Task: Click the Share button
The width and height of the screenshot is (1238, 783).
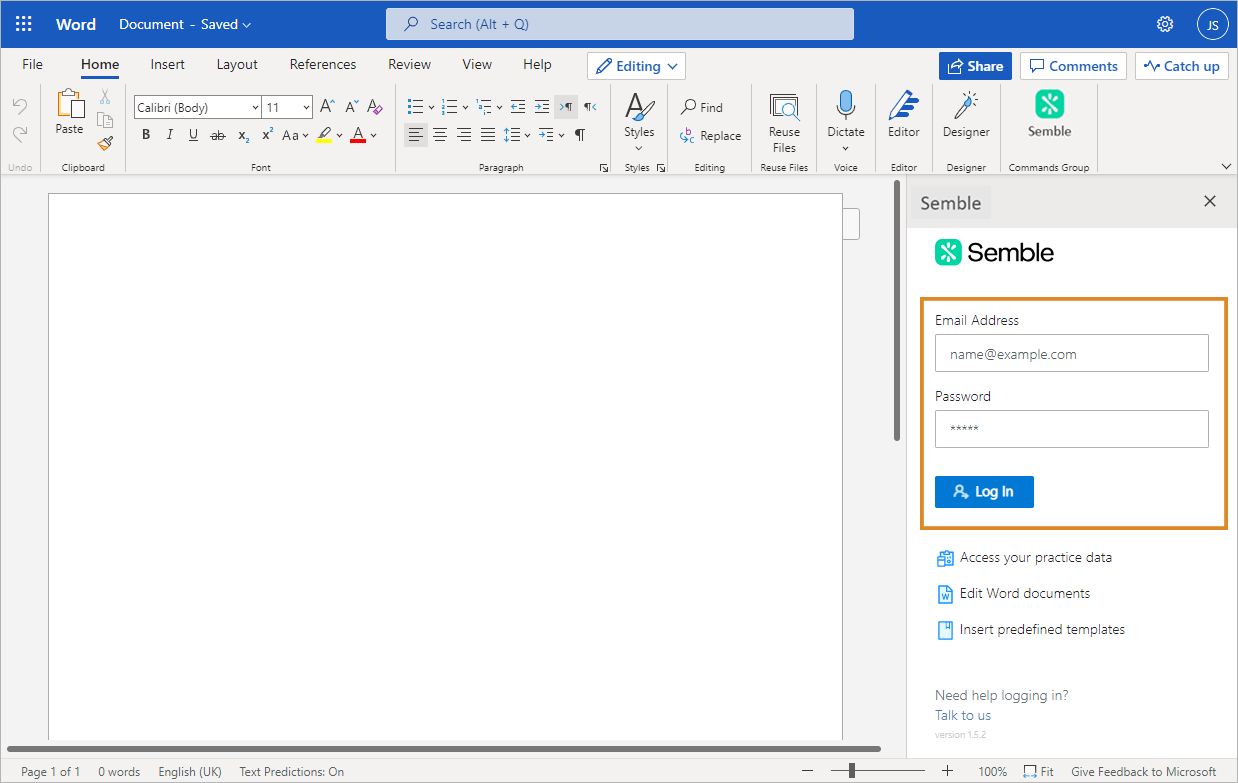Action: coord(975,66)
